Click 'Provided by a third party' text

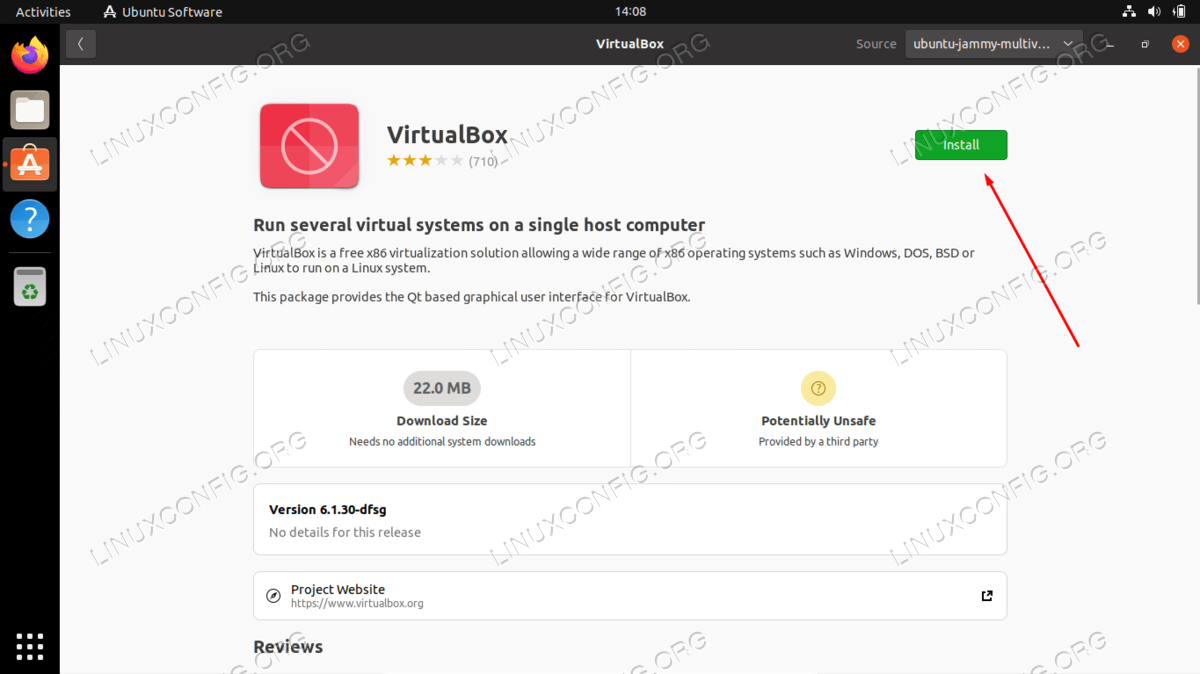click(818, 441)
